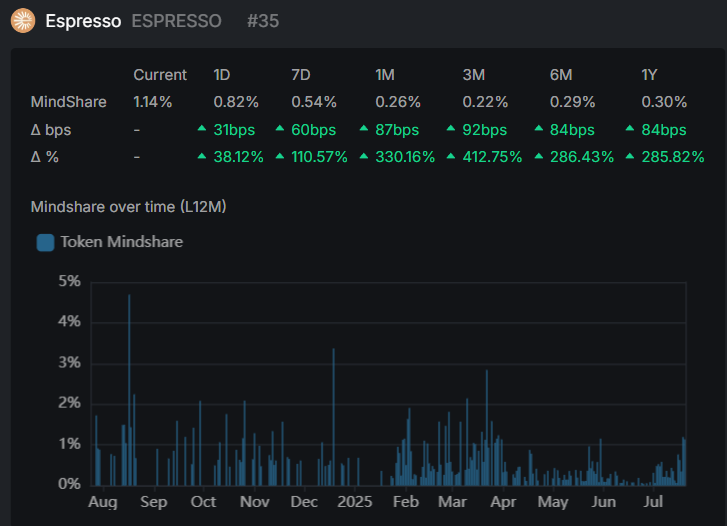Click the 330.16% change value
Screen dimensions: 727x526
[405, 157]
